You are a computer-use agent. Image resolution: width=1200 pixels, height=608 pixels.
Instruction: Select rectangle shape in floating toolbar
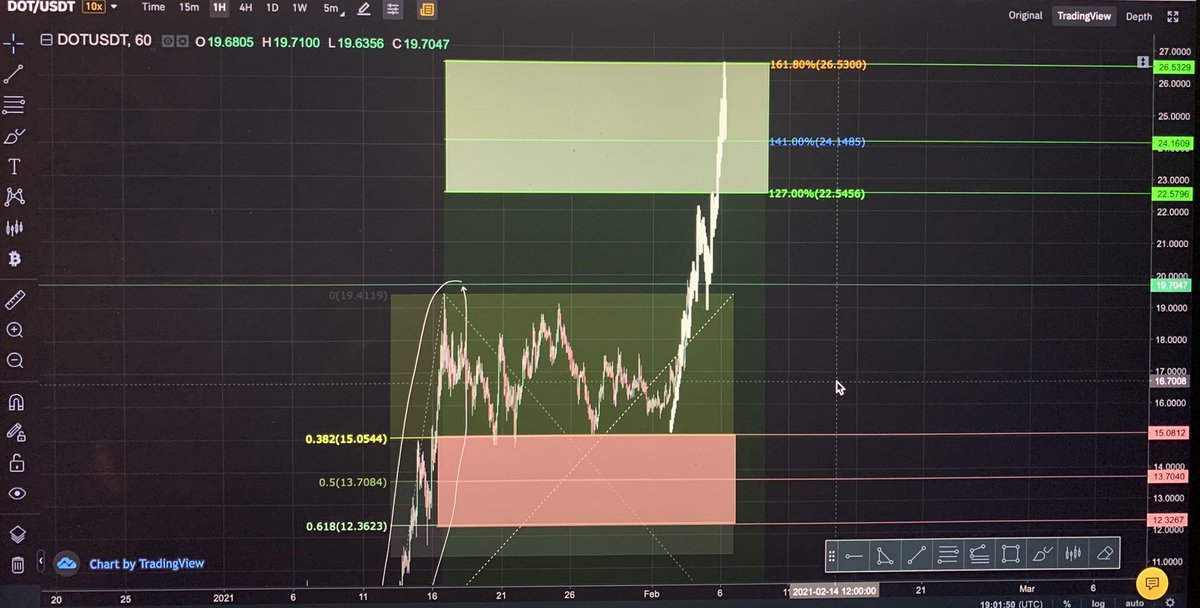coord(1011,554)
